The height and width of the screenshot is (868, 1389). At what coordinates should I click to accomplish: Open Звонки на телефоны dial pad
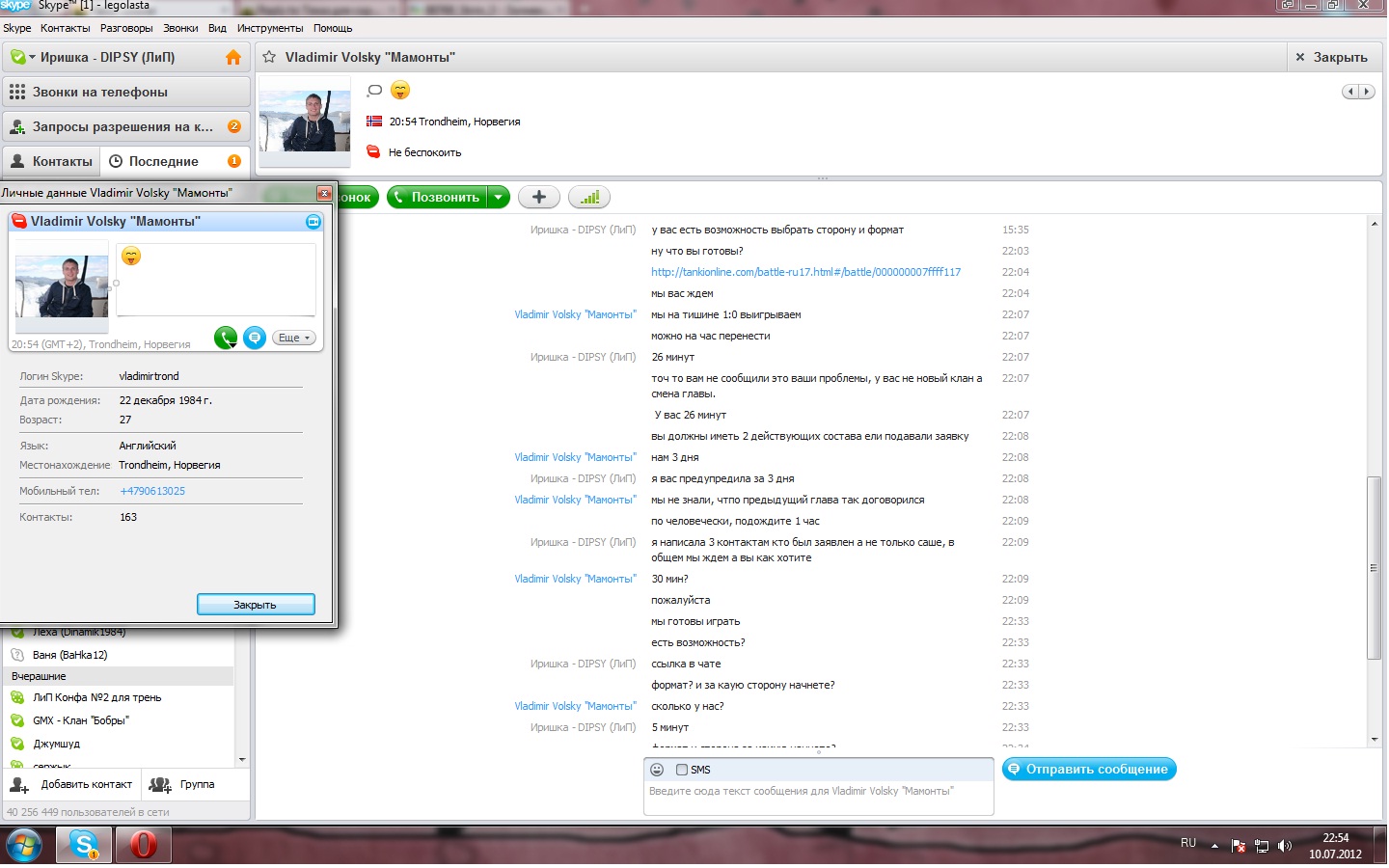126,92
